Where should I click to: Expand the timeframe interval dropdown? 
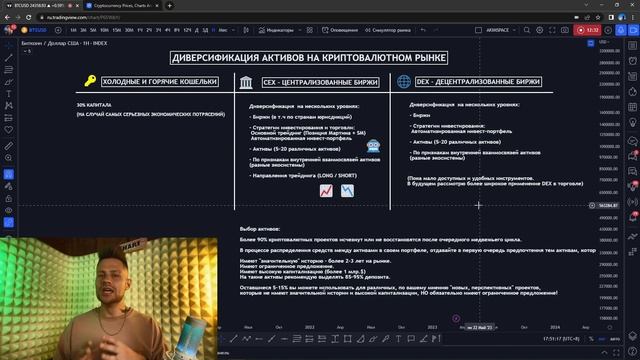(233, 30)
